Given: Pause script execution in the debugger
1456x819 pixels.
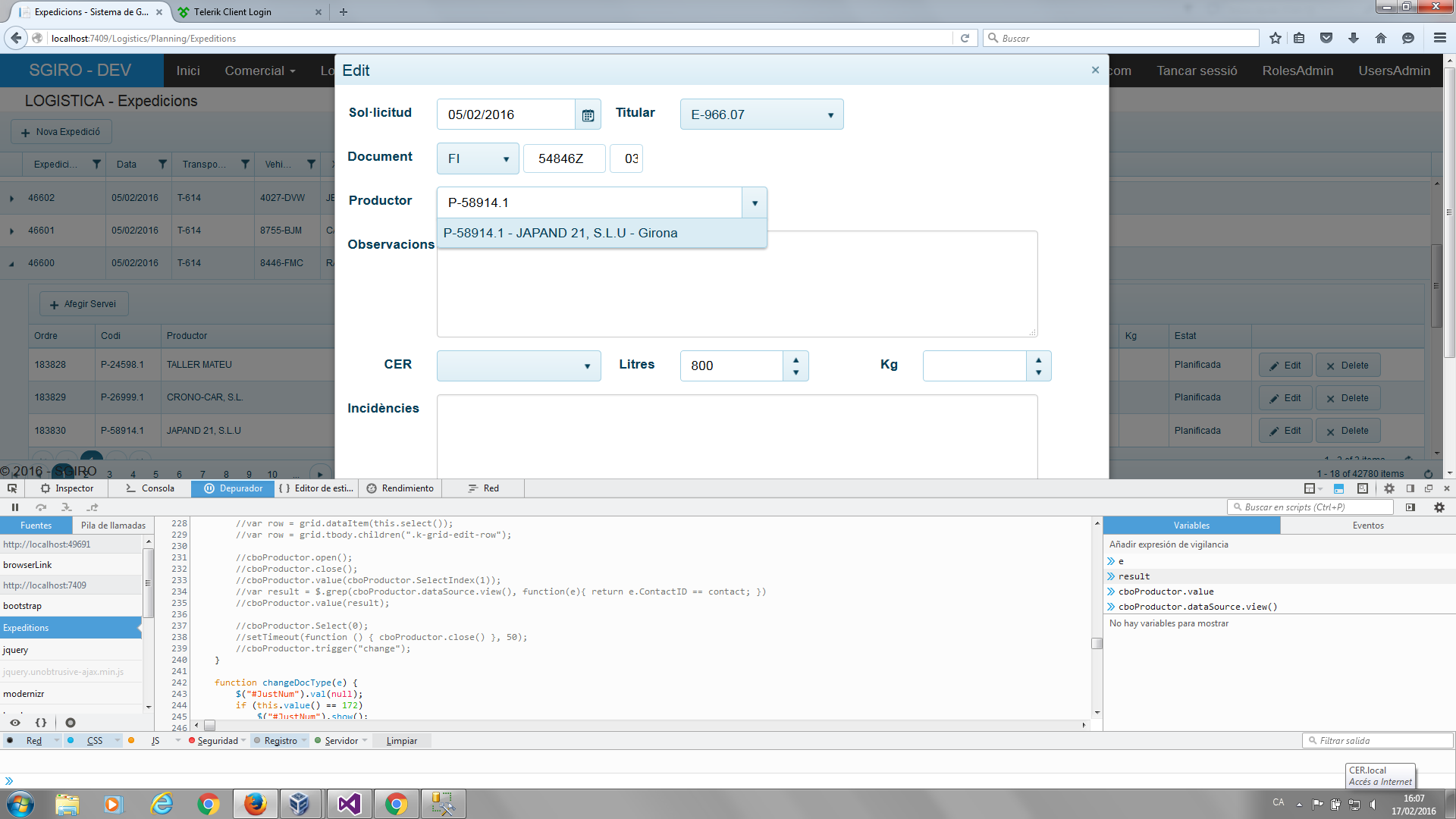Looking at the screenshot, I should pos(14,507).
